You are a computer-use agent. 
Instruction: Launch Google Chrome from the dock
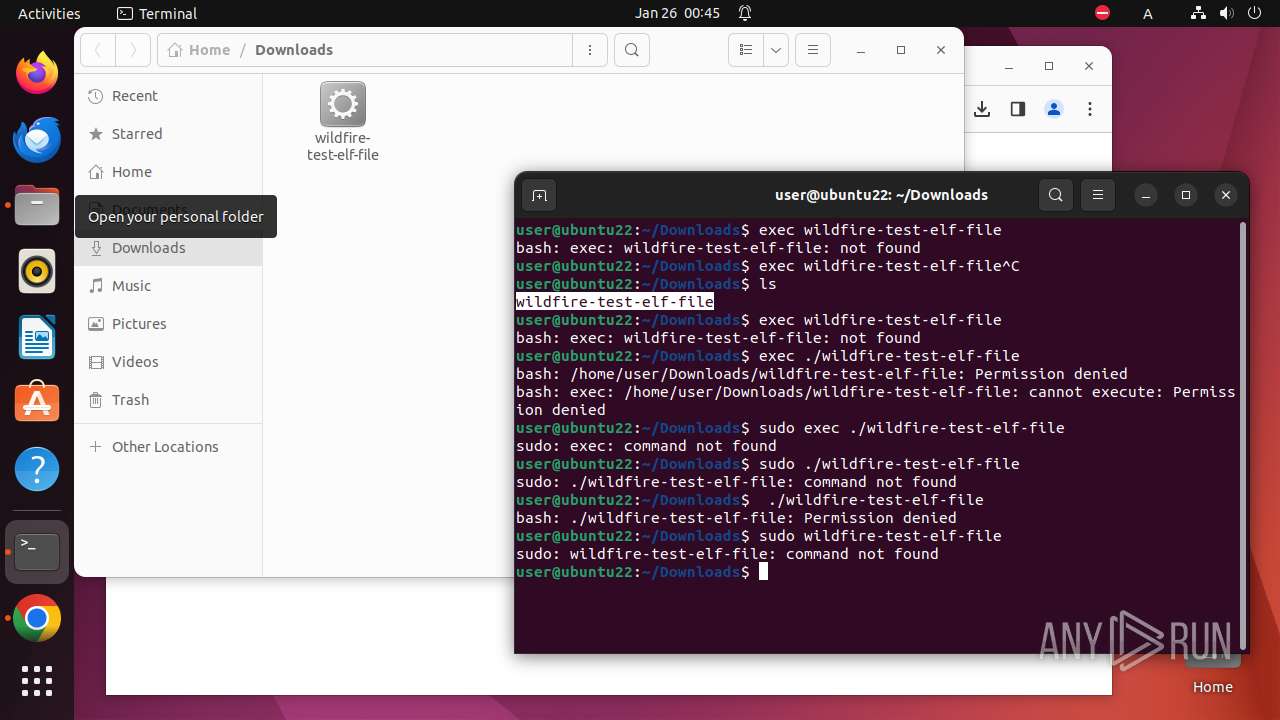(37, 619)
